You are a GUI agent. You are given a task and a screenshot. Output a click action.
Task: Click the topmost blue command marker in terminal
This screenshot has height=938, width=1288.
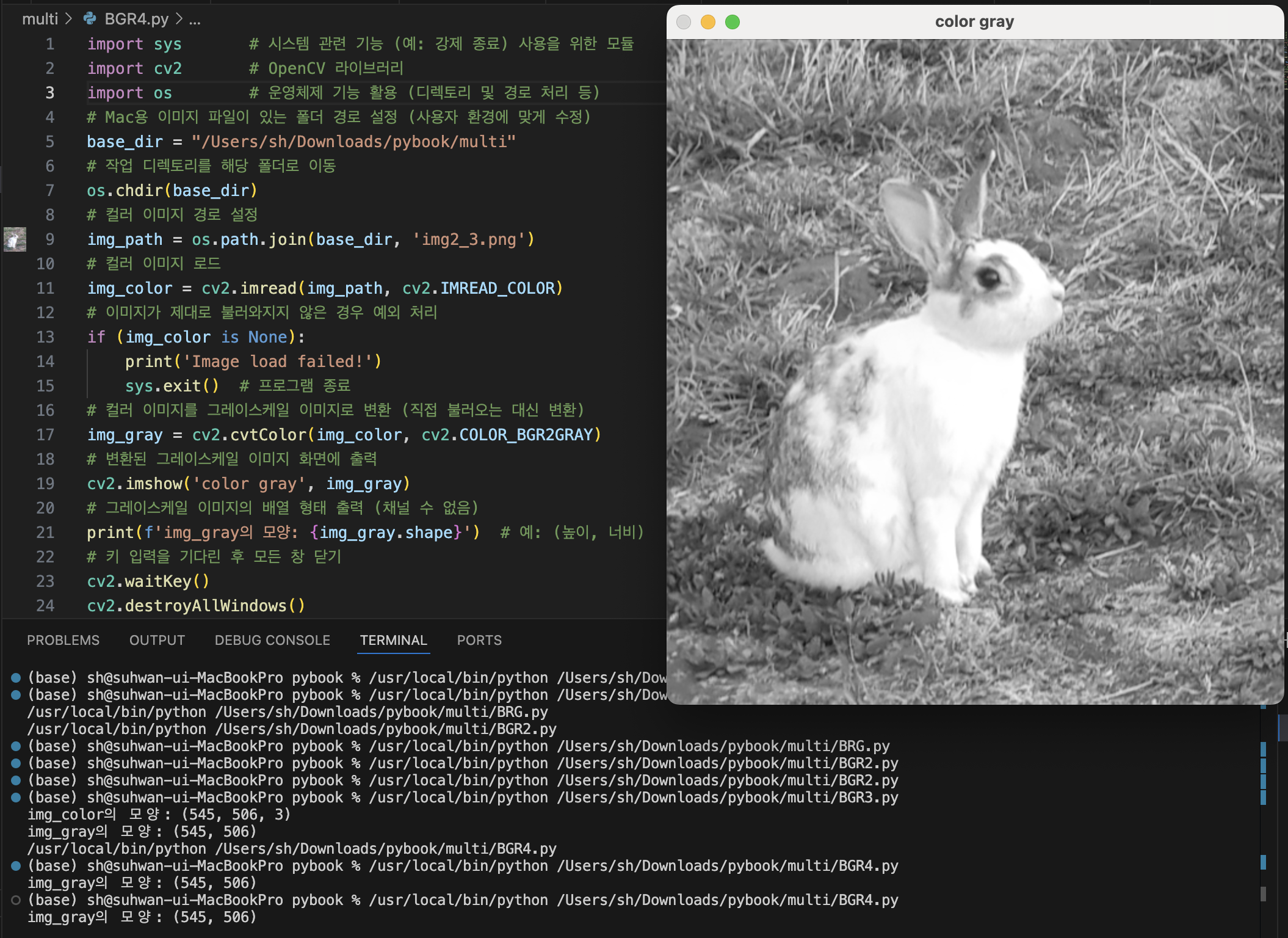pyautogui.click(x=16, y=678)
